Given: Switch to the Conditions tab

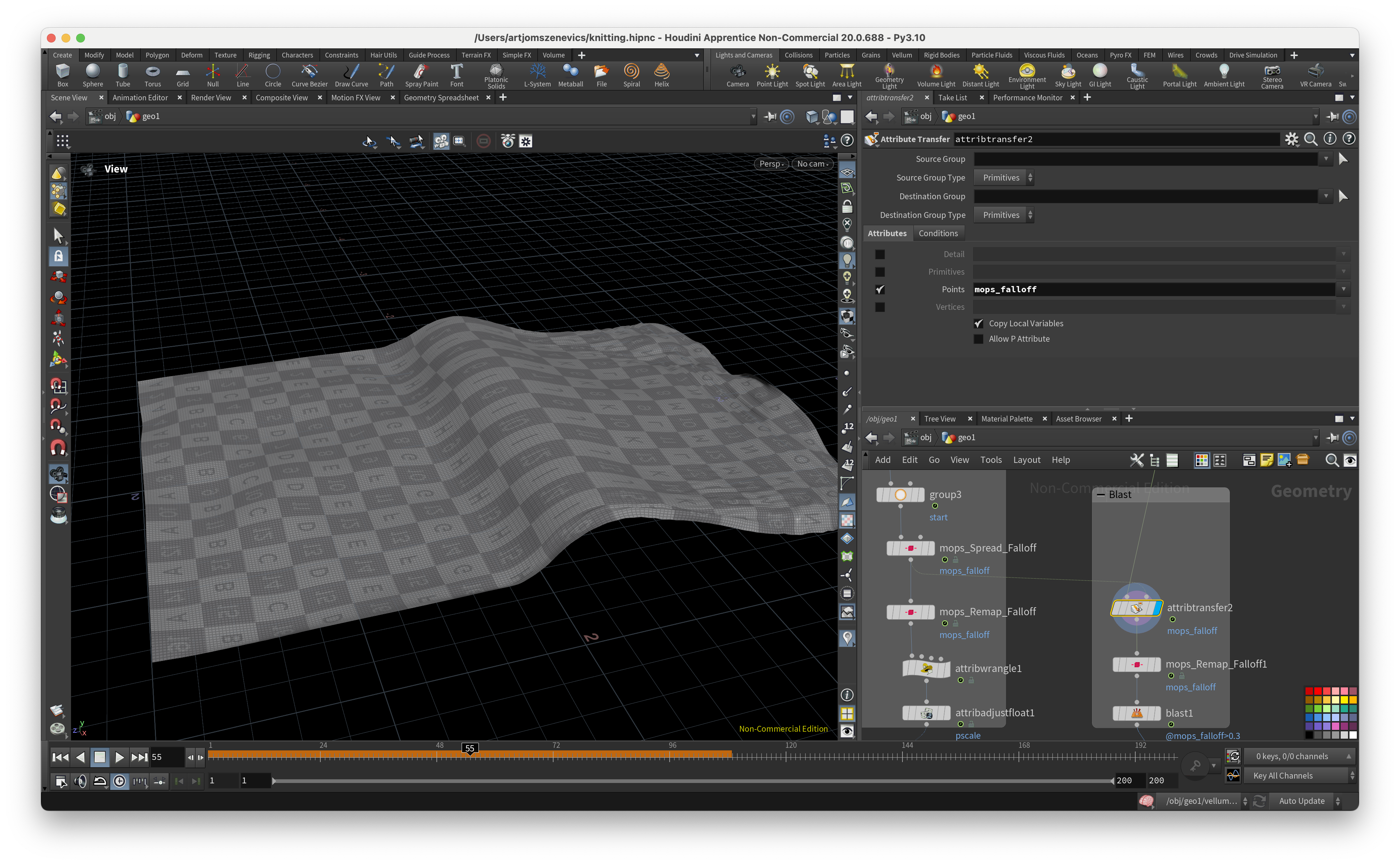Looking at the screenshot, I should point(938,233).
